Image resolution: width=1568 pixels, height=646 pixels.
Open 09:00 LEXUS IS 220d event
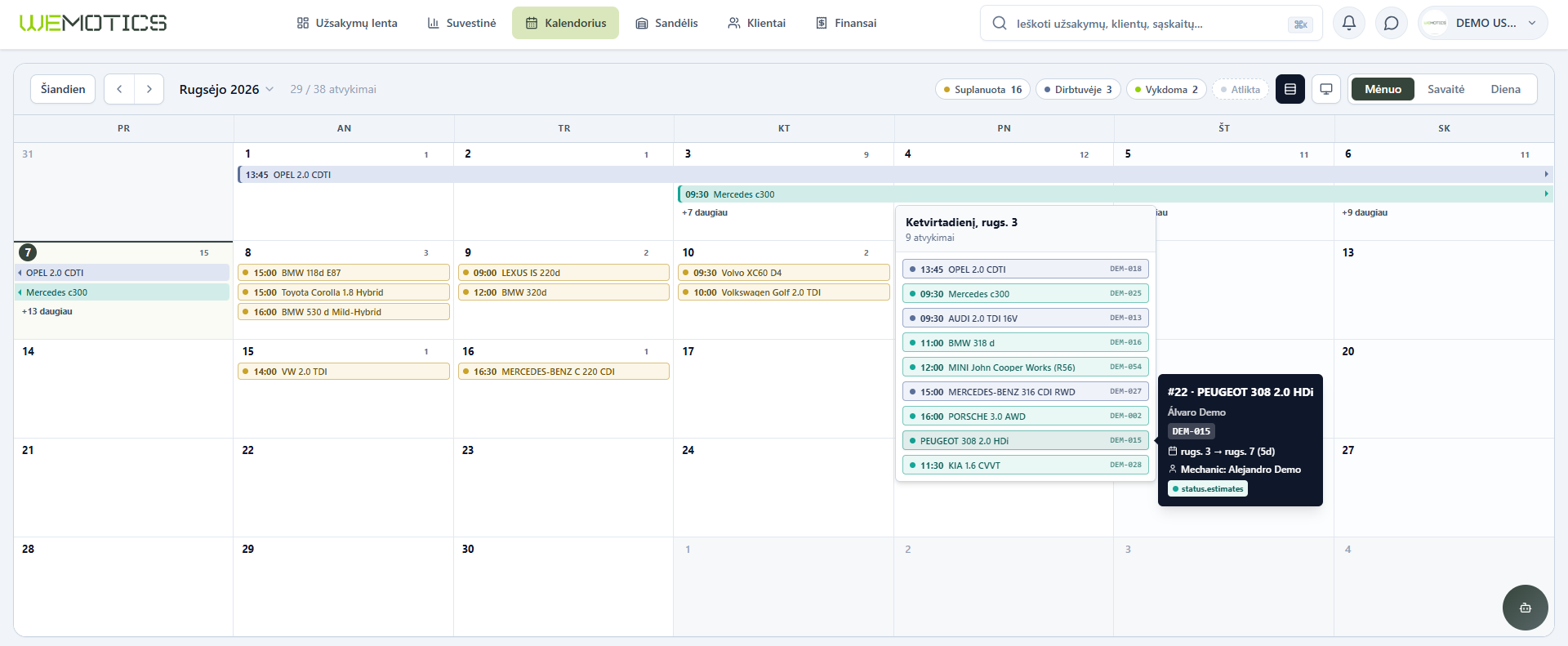[x=563, y=272]
